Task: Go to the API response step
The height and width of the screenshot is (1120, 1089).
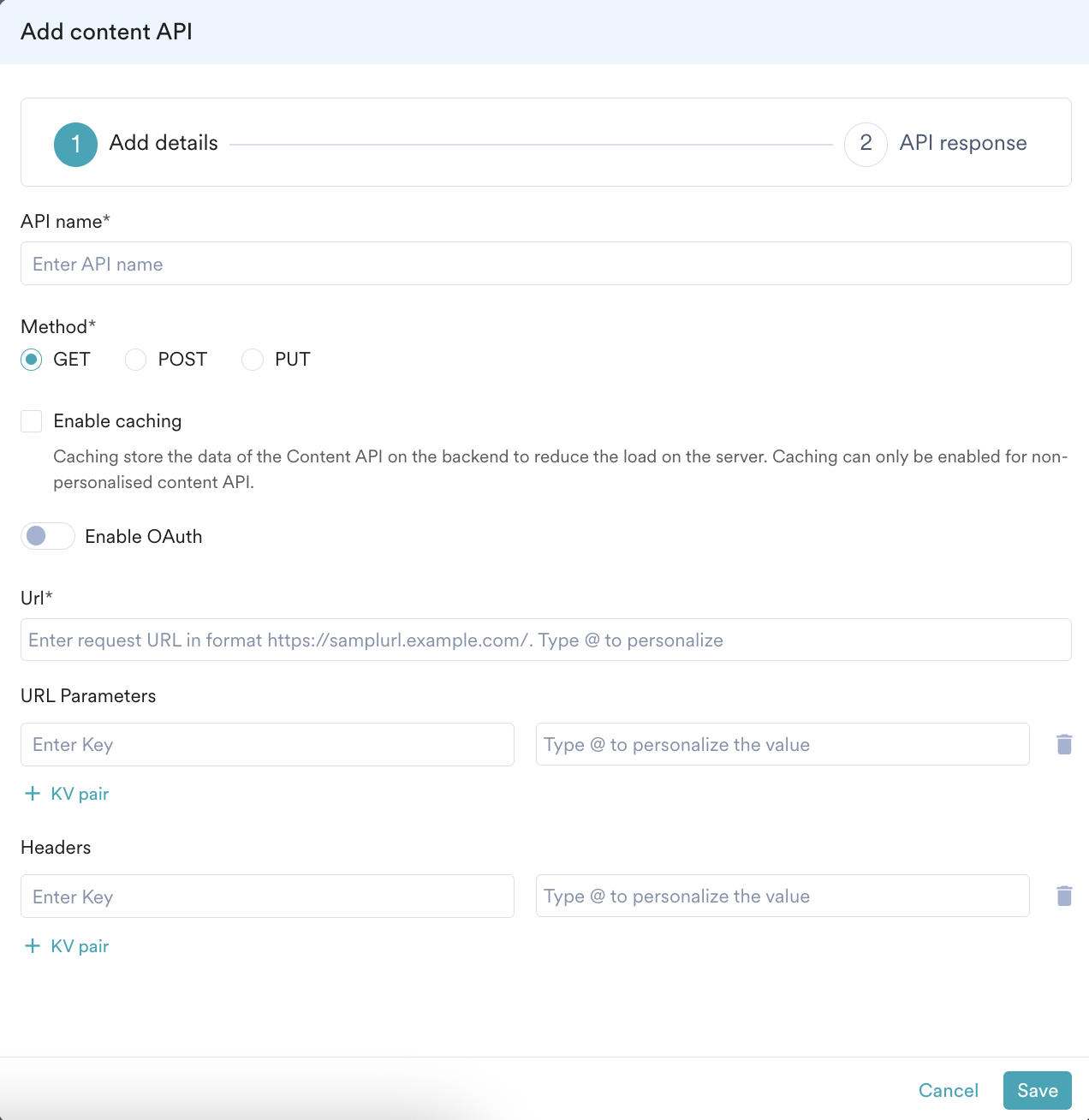Action: (x=962, y=144)
